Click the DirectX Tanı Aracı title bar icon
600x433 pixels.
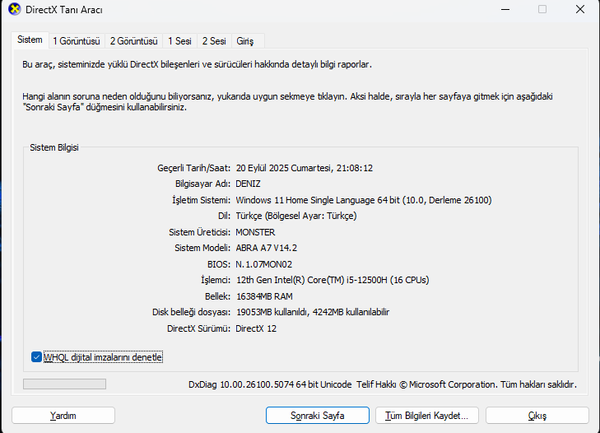(11, 10)
